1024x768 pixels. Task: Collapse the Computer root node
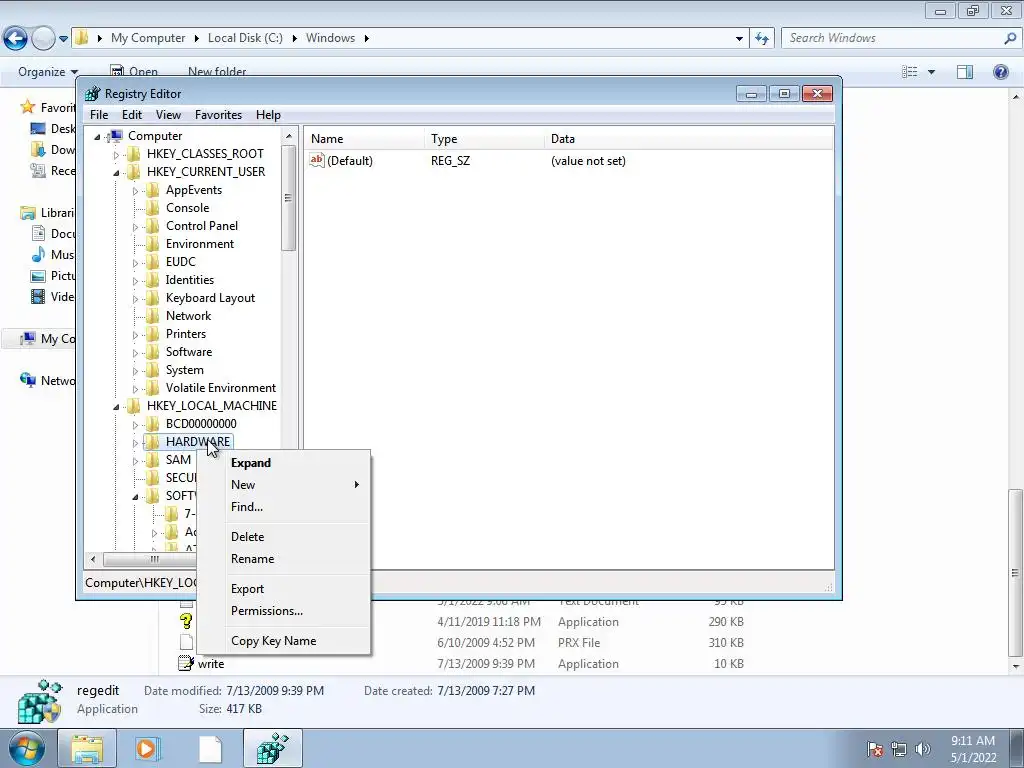(x=97, y=136)
